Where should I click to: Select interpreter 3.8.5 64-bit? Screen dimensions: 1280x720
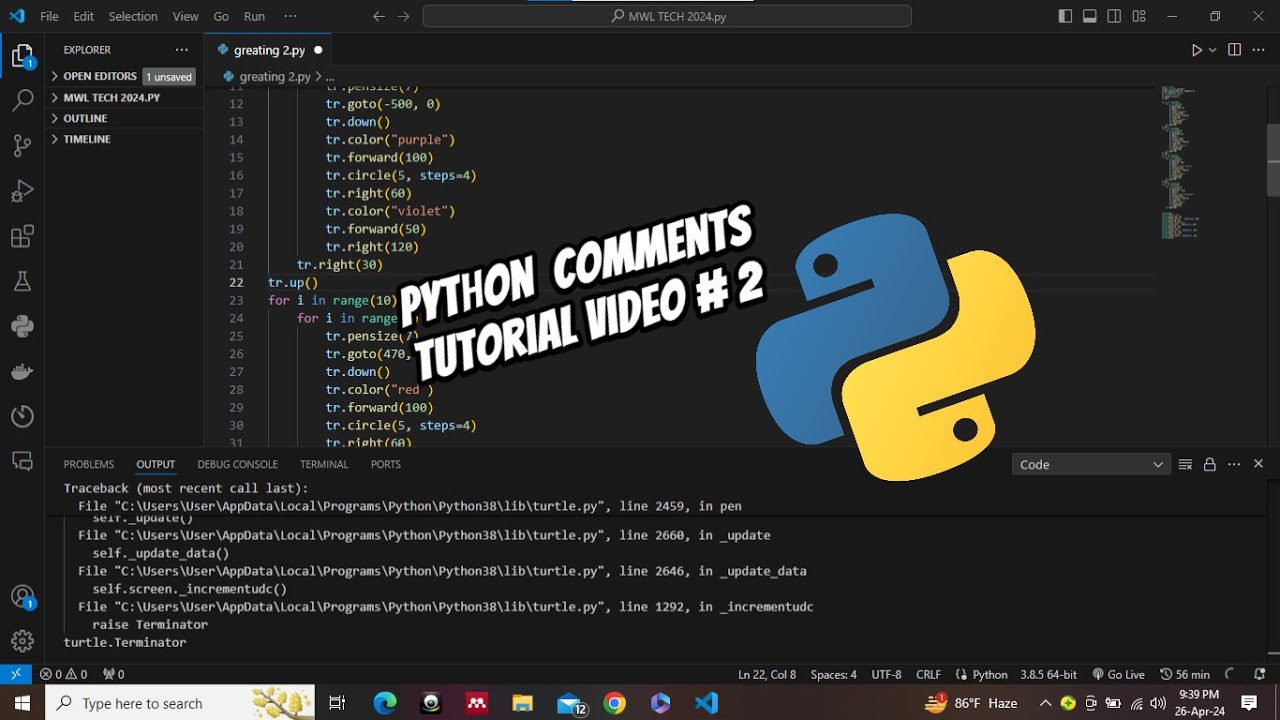1048,674
